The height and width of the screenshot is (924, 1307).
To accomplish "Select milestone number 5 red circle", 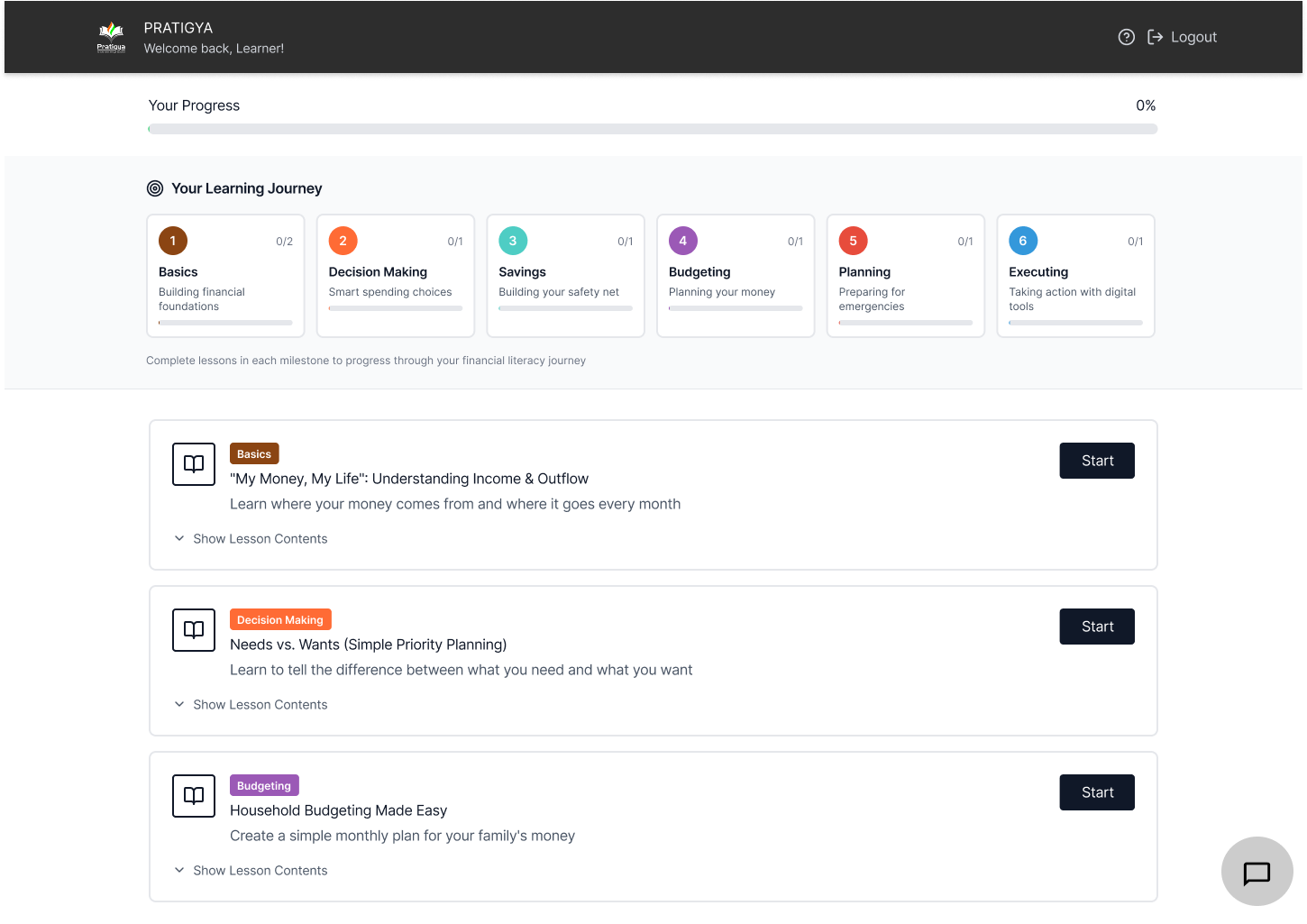I will point(854,241).
